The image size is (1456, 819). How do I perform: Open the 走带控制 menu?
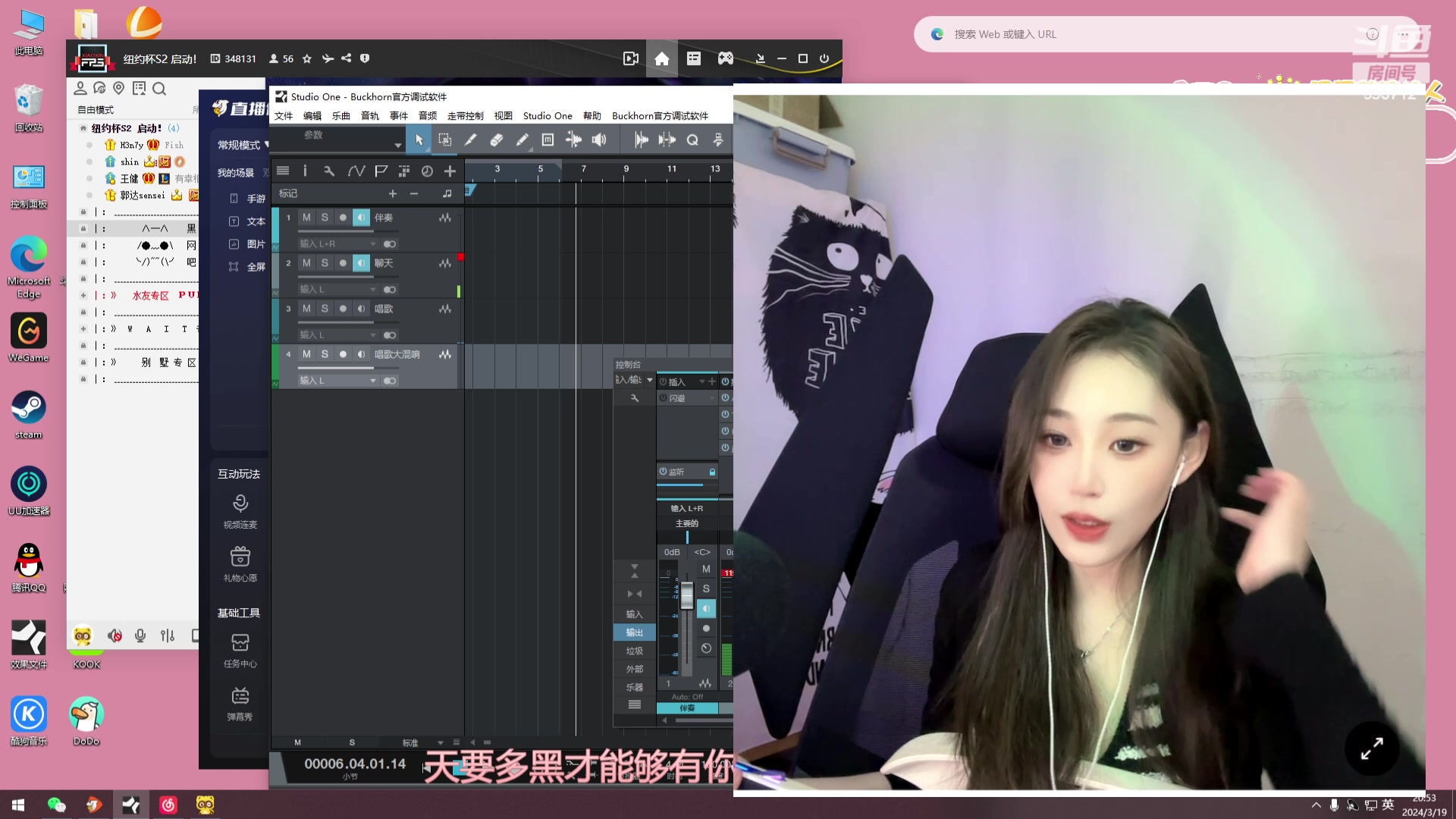pos(465,116)
